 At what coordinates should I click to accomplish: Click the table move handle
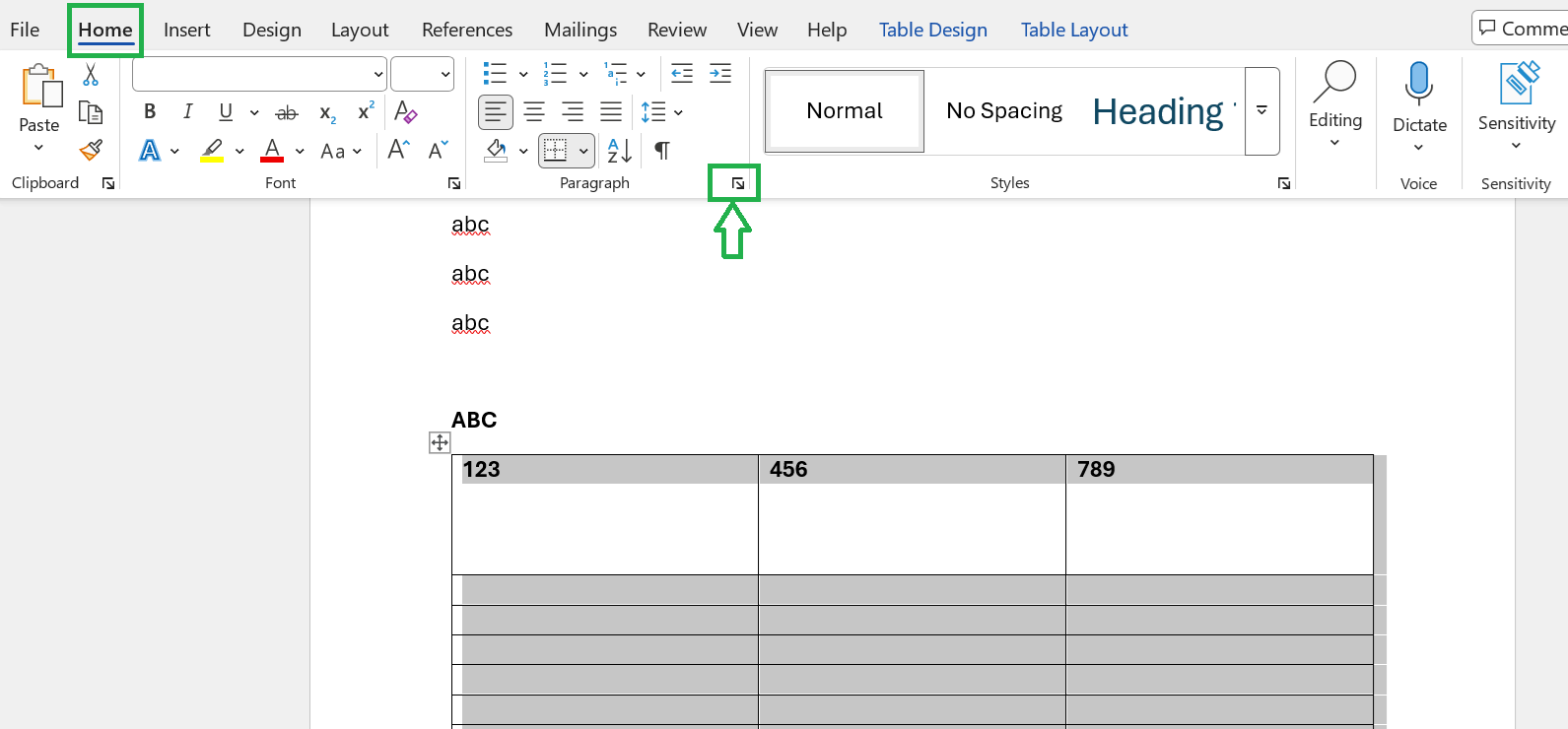[440, 442]
